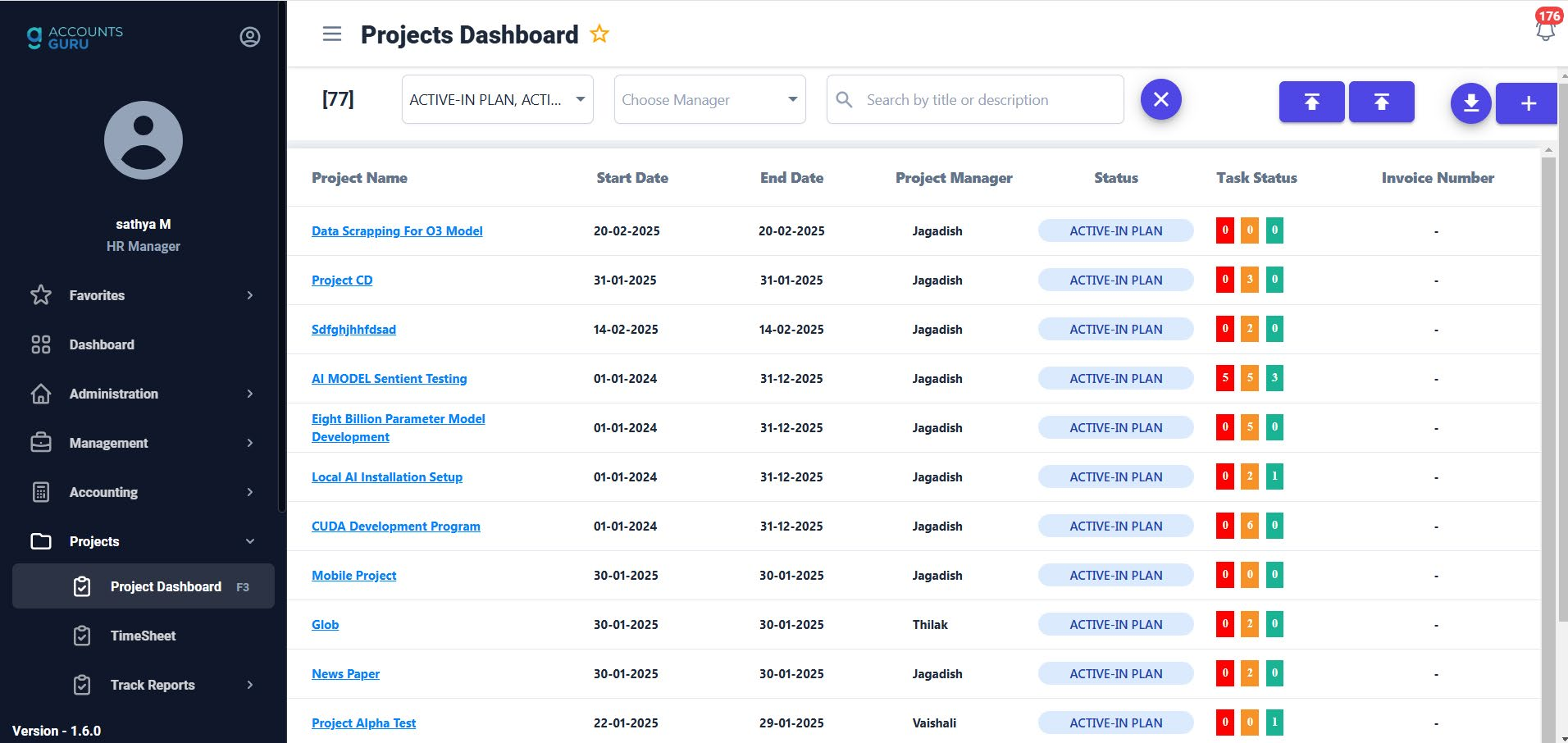Click the Accounting calculator icon
Viewport: 1568px width, 743px height.
pos(41,492)
